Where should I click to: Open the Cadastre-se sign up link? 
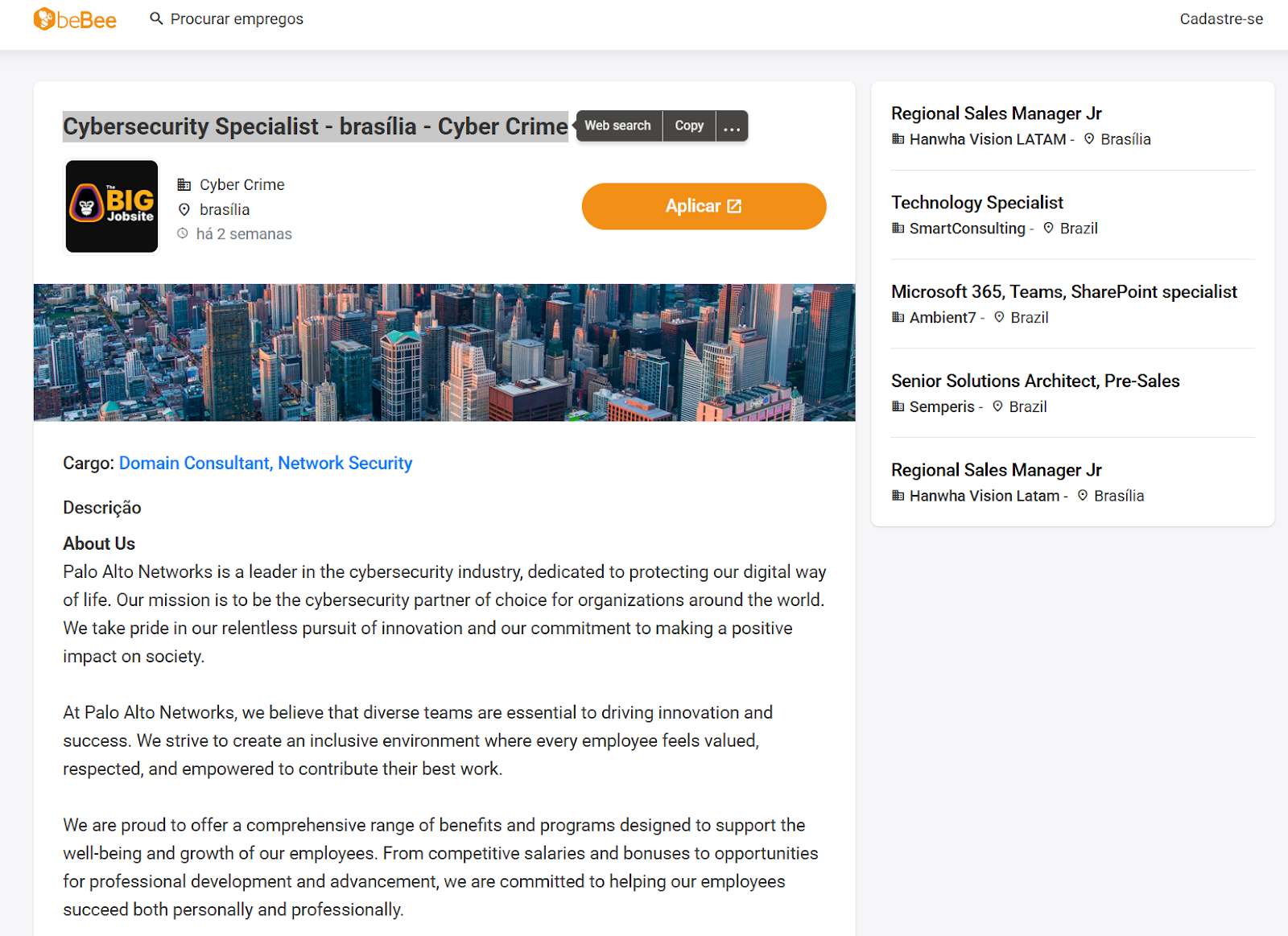point(1221,19)
